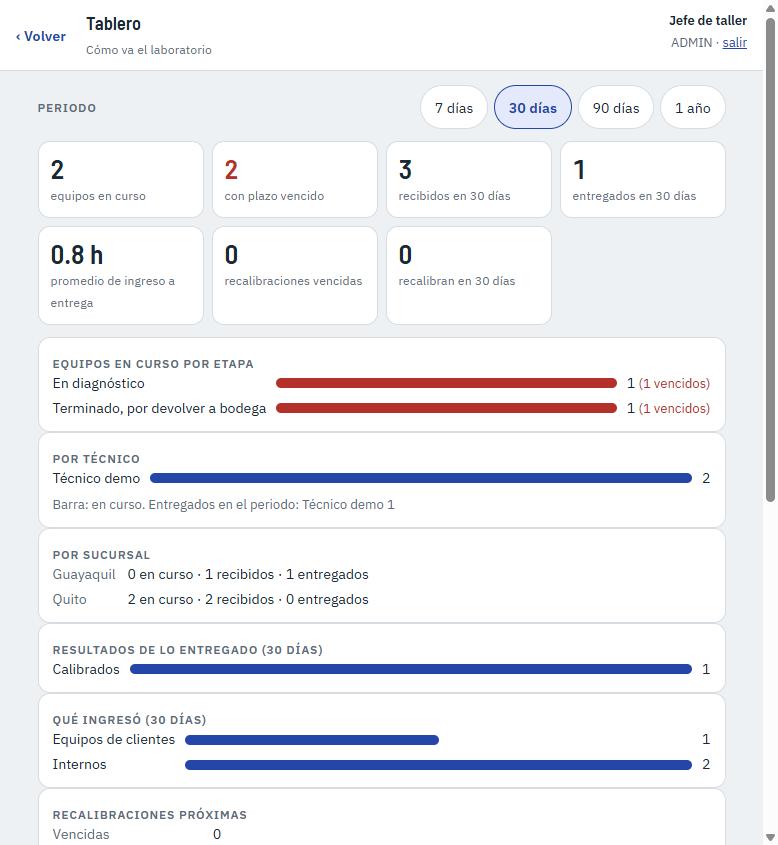Open the 'con plazo vencido' card
The height and width of the screenshot is (845, 778).
[x=295, y=179]
